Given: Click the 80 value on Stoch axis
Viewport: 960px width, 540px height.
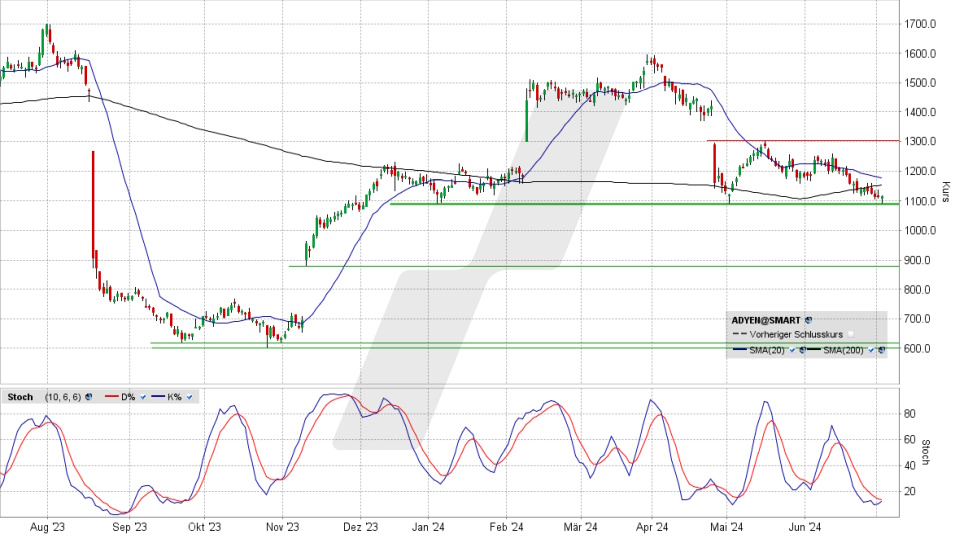Looking at the screenshot, I should click(910, 414).
